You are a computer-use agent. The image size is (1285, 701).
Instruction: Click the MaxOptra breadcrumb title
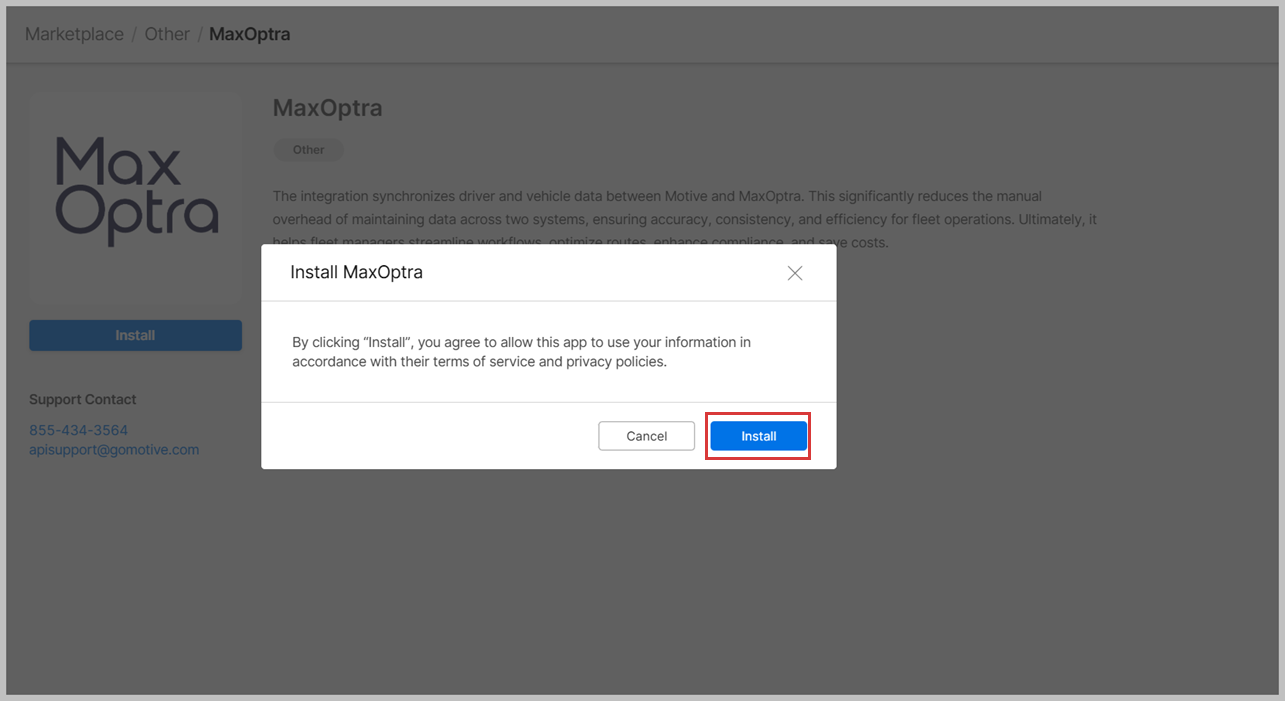[250, 34]
